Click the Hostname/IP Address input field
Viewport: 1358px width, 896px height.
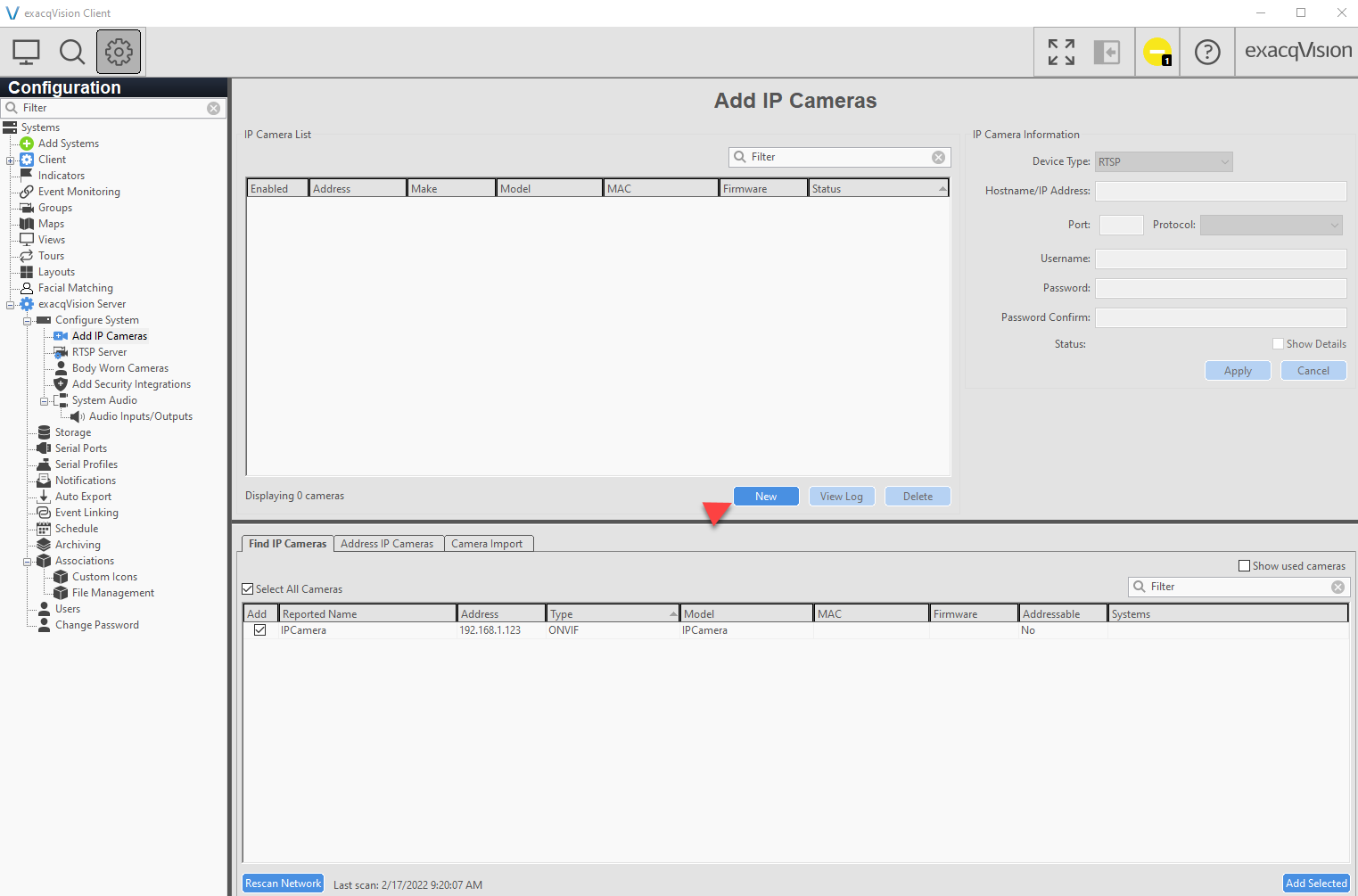1221,191
